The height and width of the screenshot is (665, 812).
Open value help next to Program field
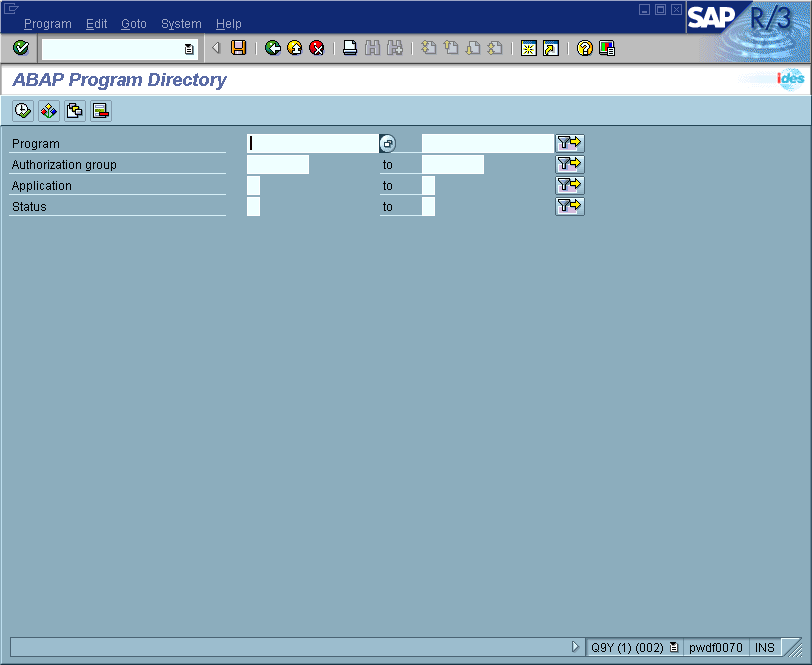pyautogui.click(x=388, y=144)
